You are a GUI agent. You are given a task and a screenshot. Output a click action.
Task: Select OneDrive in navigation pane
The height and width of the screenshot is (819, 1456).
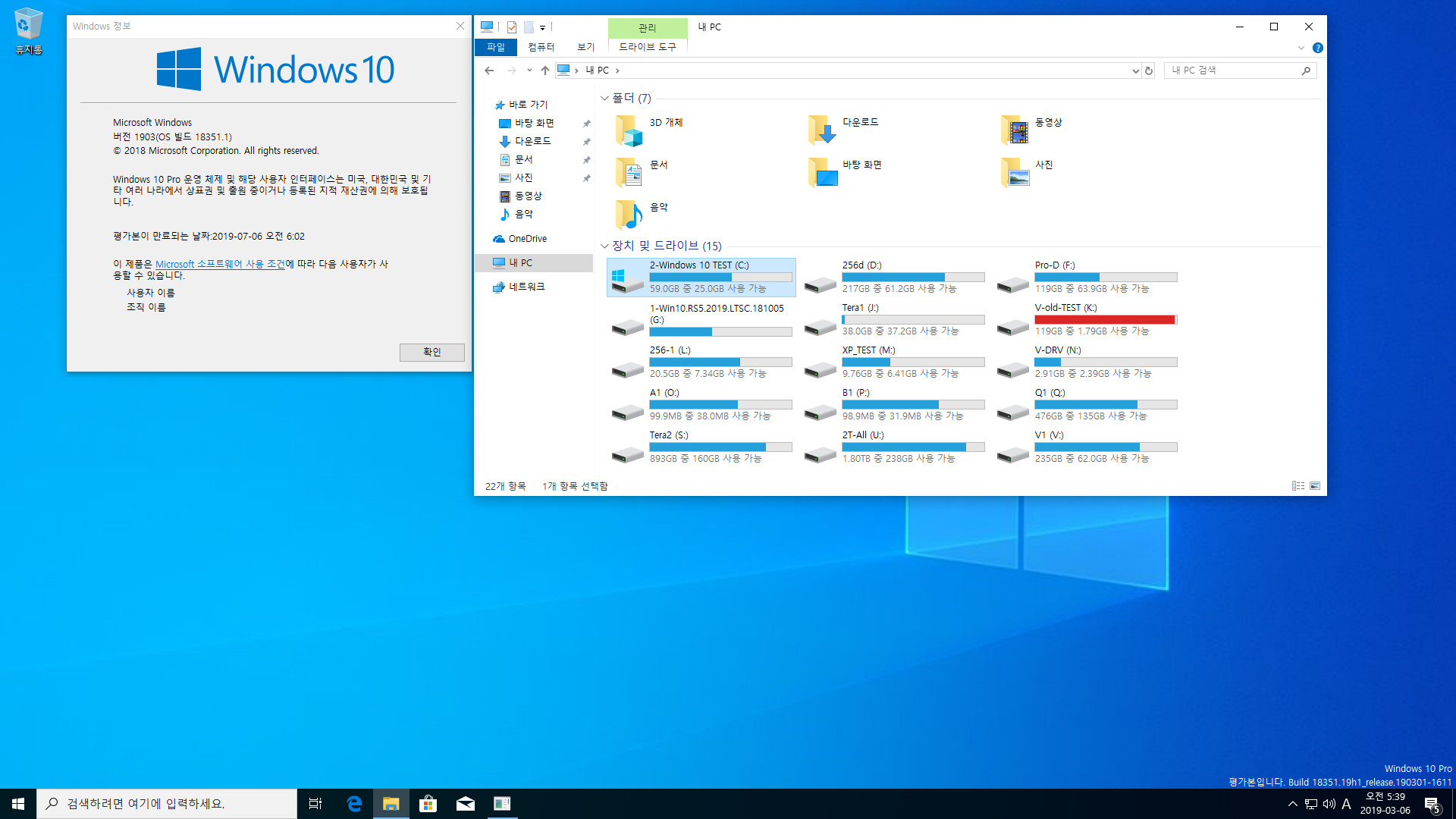click(x=527, y=239)
